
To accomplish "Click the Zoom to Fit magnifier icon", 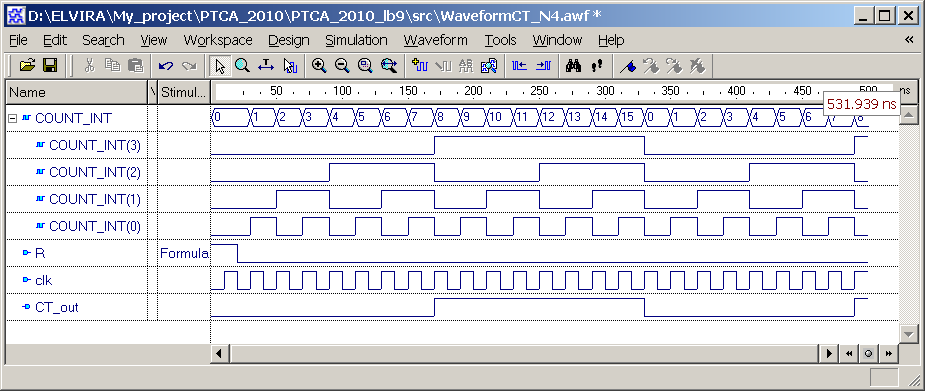I will (x=366, y=65).
